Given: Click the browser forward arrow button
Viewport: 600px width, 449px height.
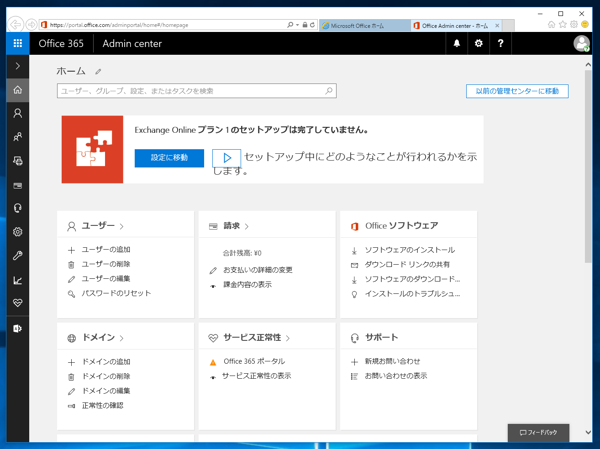Looking at the screenshot, I should coord(31,25).
